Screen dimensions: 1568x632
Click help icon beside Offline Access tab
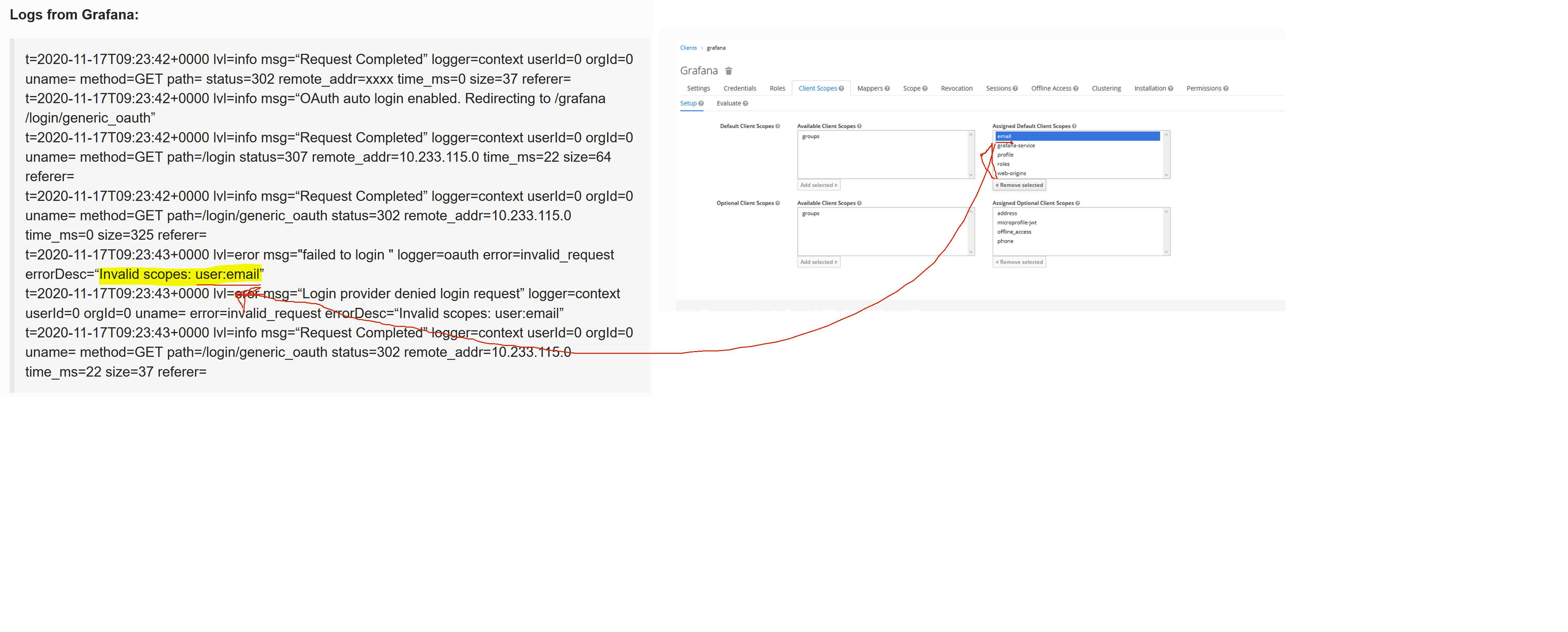1076,88
